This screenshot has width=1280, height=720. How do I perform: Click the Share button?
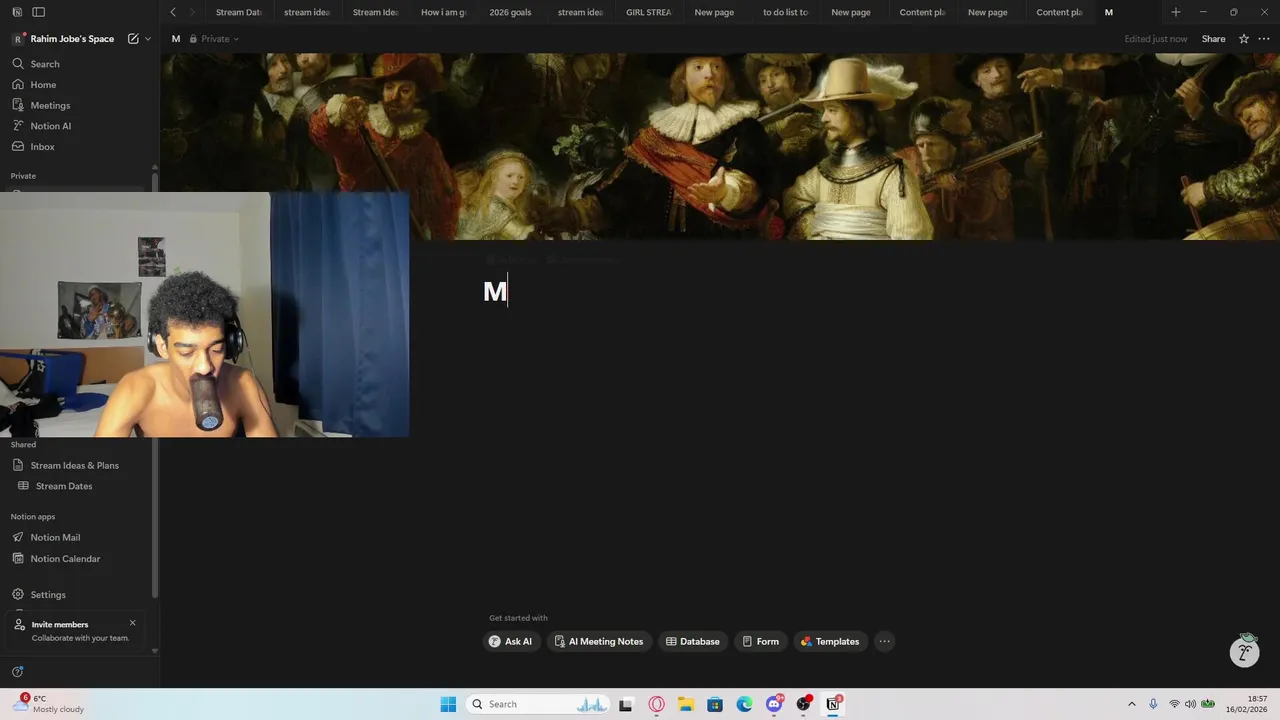(x=1213, y=39)
